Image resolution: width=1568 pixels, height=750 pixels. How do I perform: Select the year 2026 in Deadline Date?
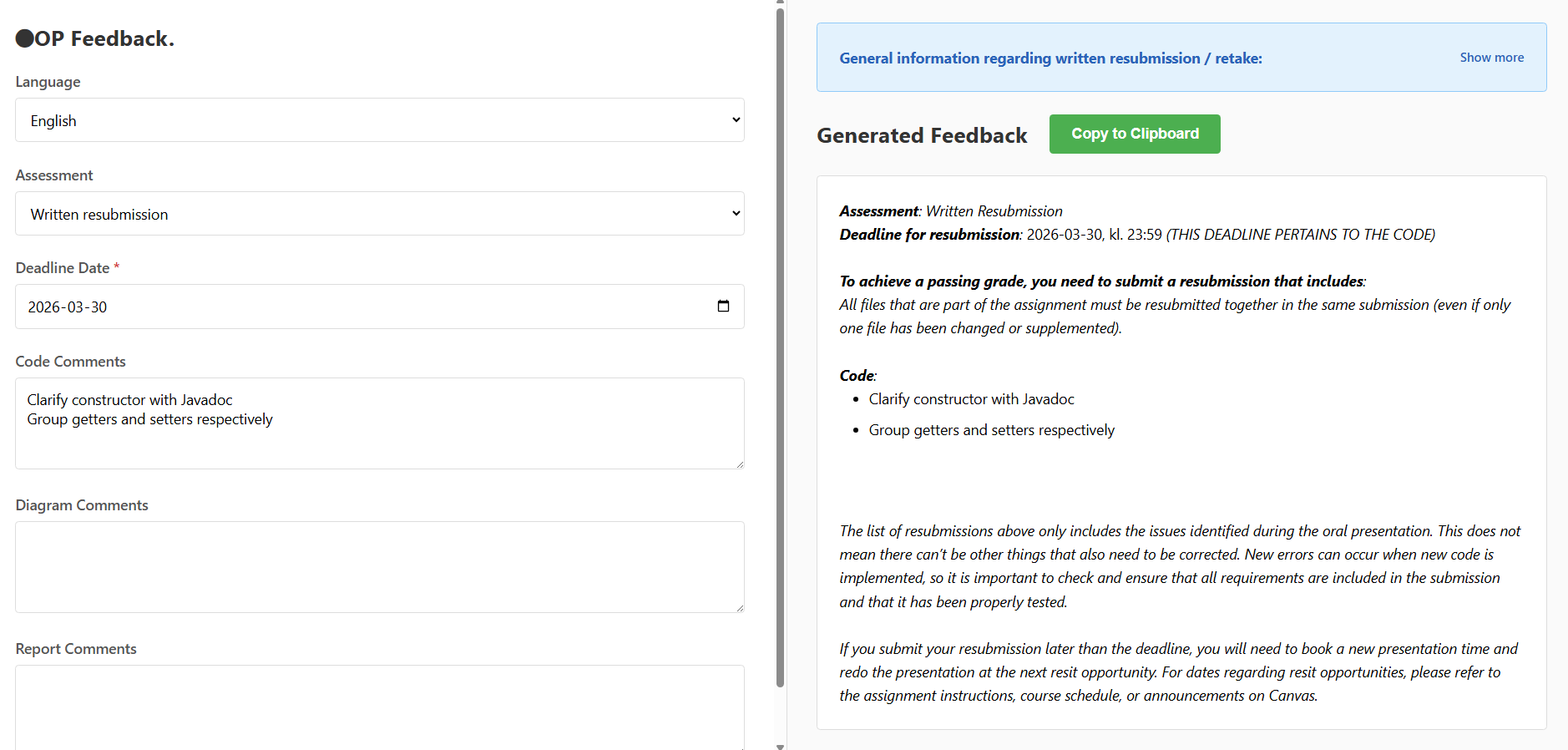[44, 307]
